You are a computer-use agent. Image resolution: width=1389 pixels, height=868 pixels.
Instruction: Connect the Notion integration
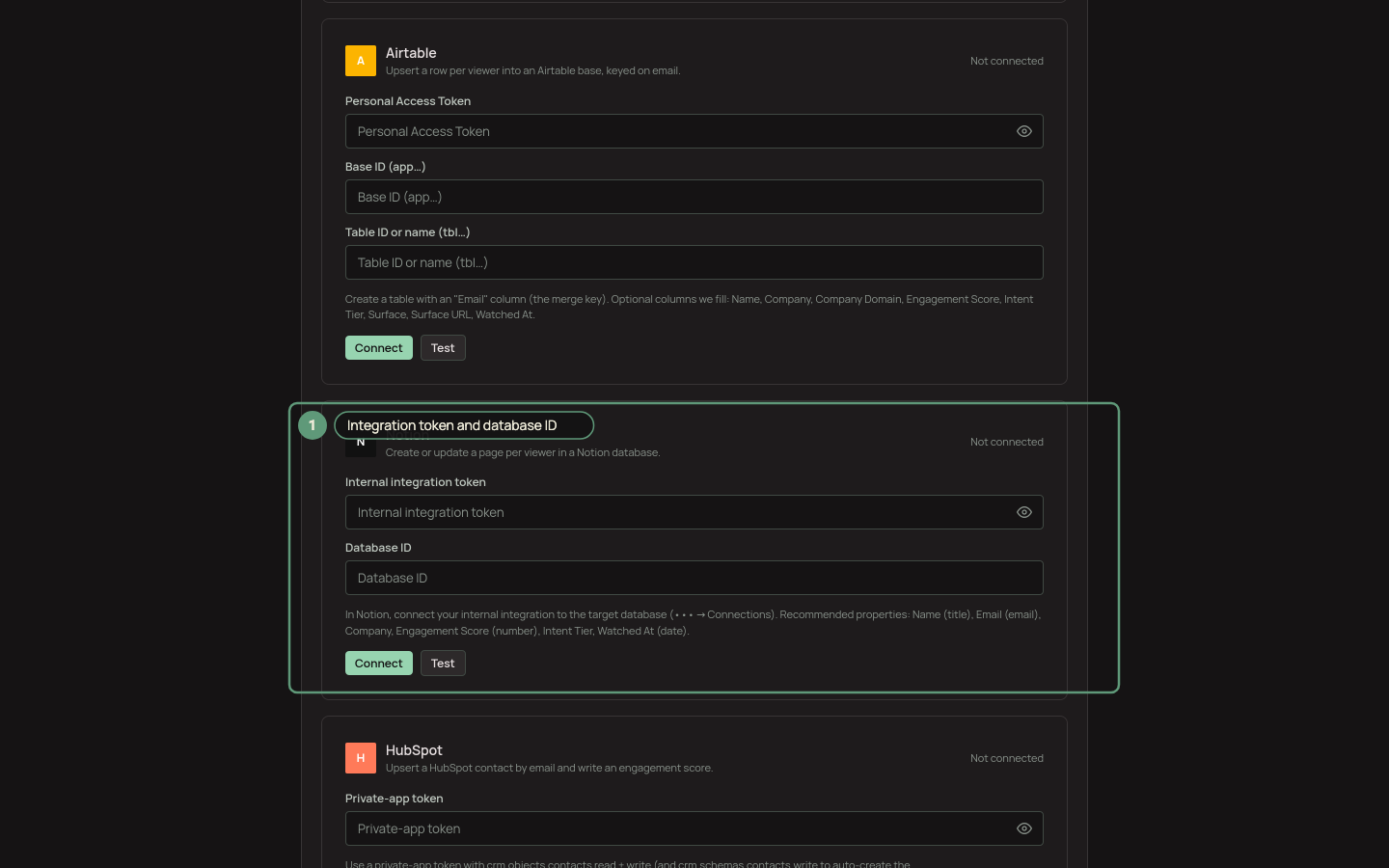point(379,664)
